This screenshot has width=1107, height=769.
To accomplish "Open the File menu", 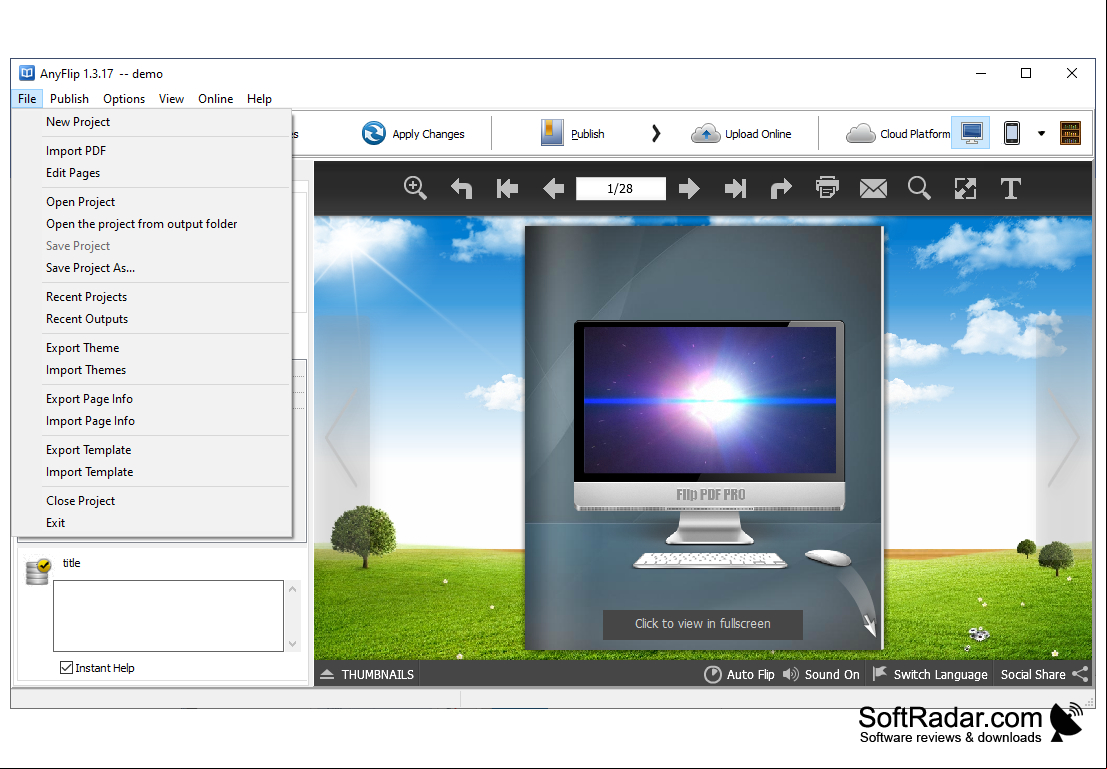I will [x=27, y=99].
